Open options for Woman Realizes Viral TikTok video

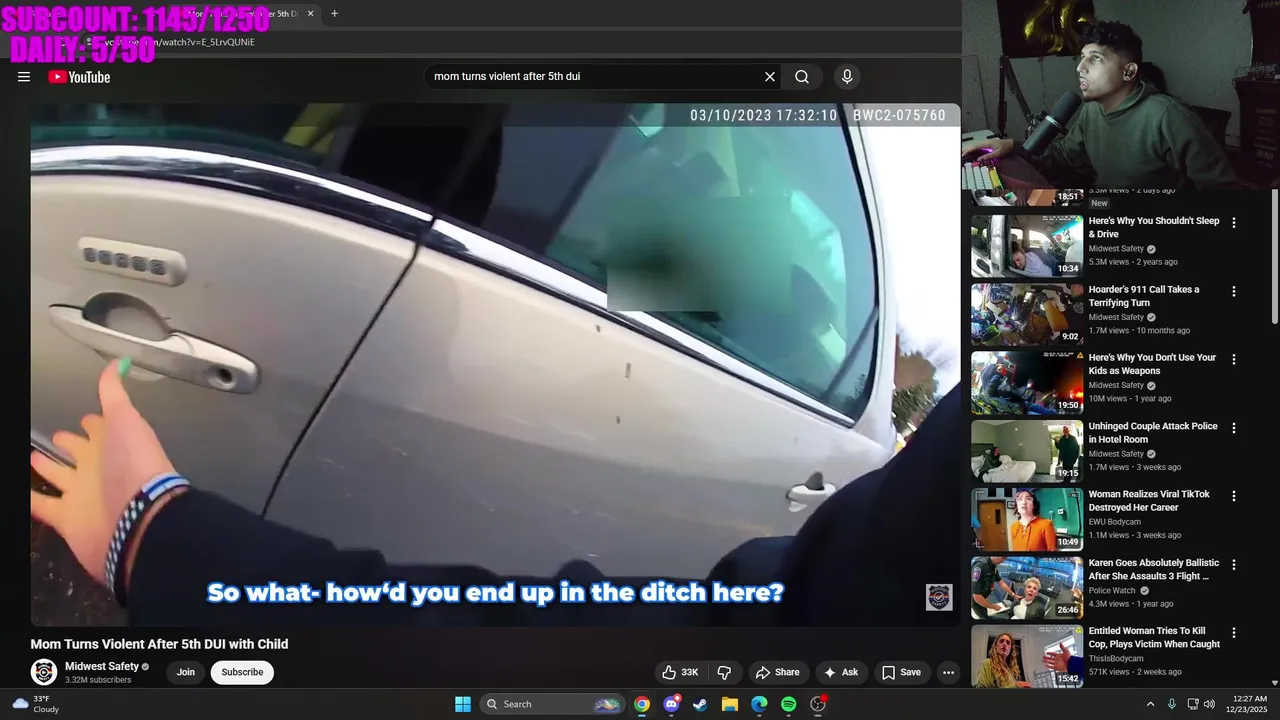tap(1234, 496)
